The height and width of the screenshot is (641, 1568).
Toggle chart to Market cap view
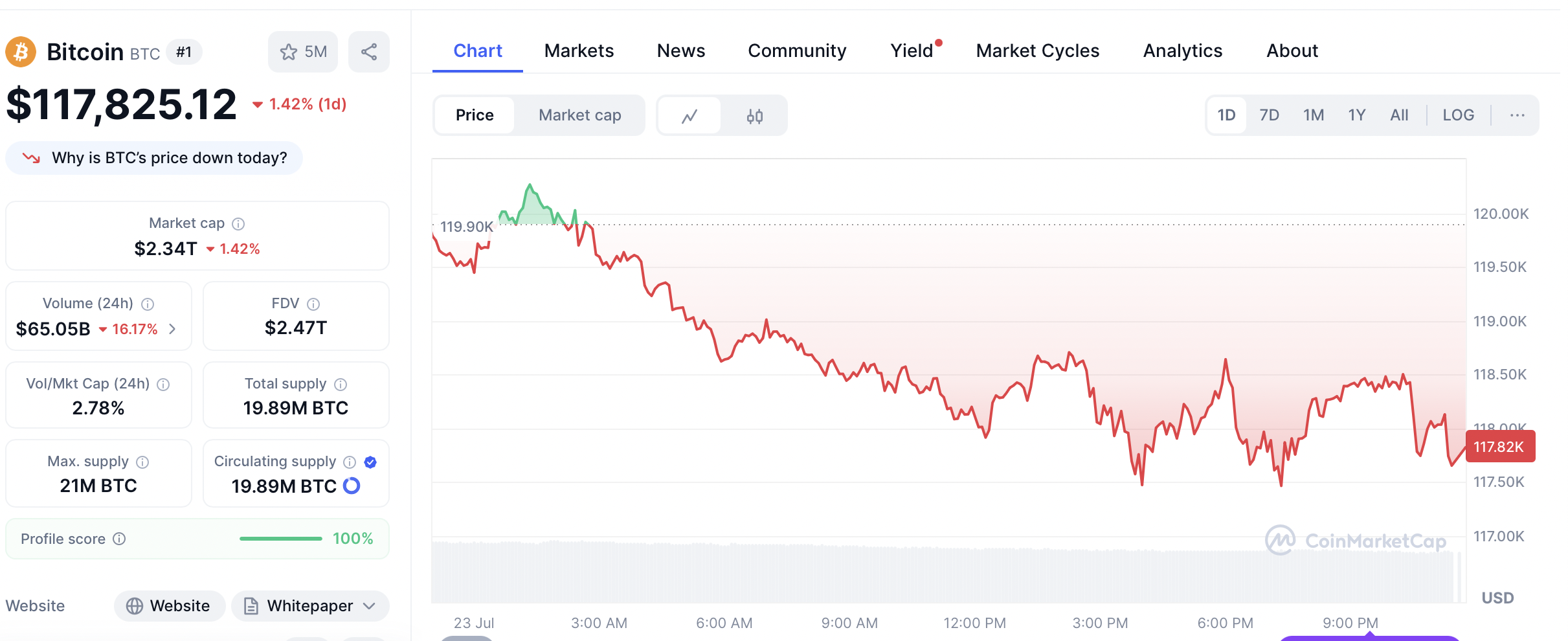click(x=579, y=115)
